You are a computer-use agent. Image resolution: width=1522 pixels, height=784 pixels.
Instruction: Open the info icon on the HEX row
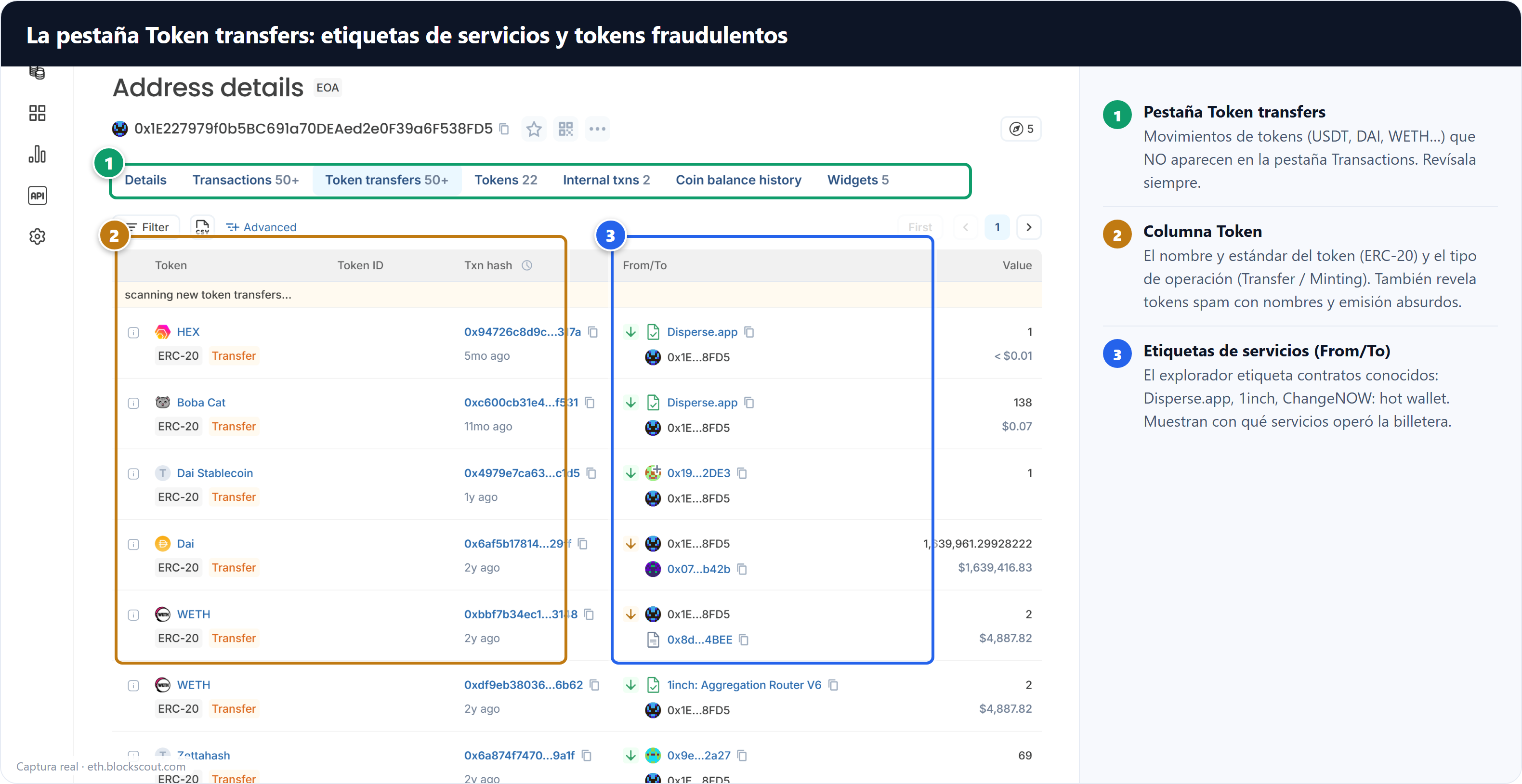pyautogui.click(x=133, y=333)
